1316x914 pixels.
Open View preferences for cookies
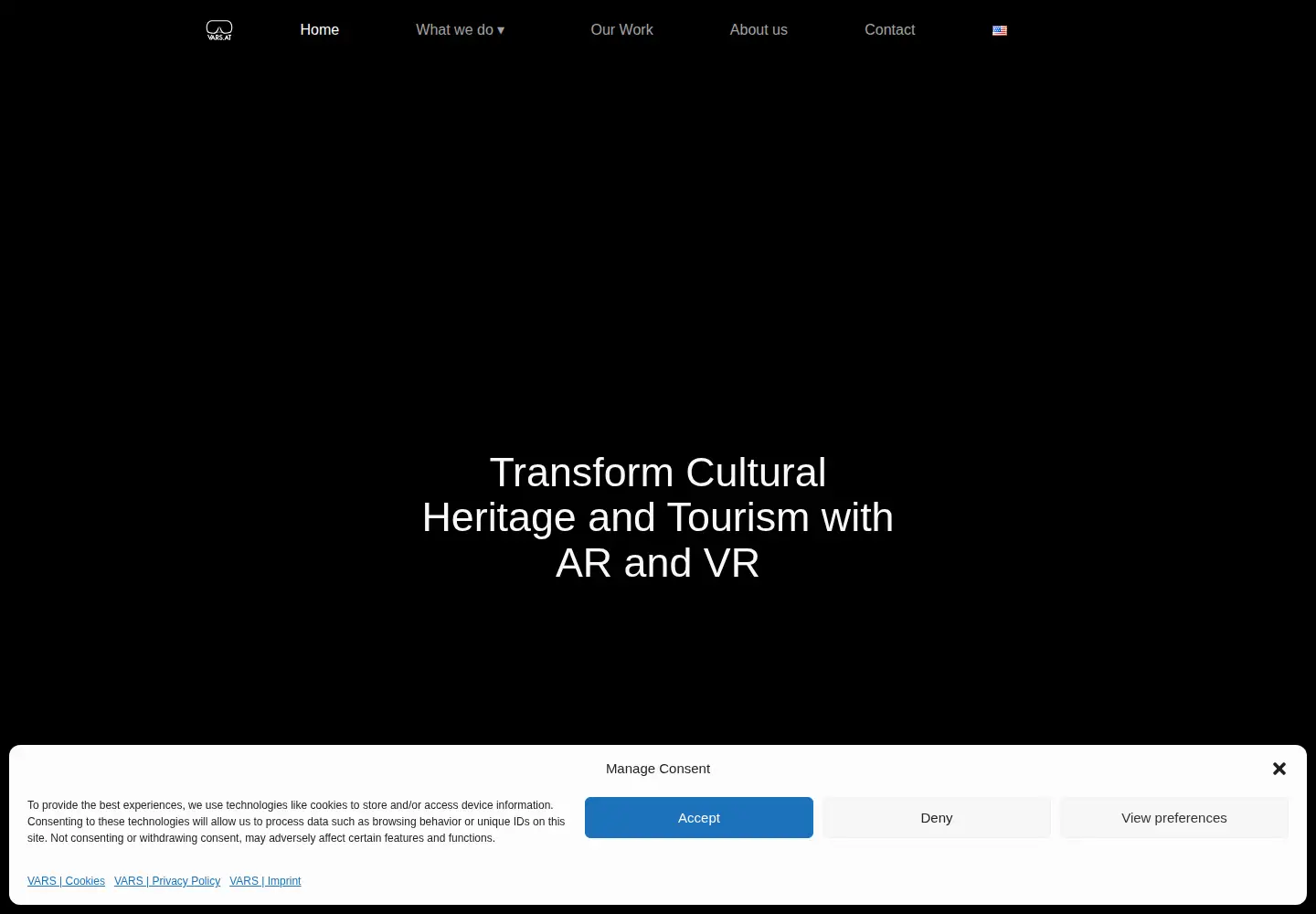pos(1174,817)
